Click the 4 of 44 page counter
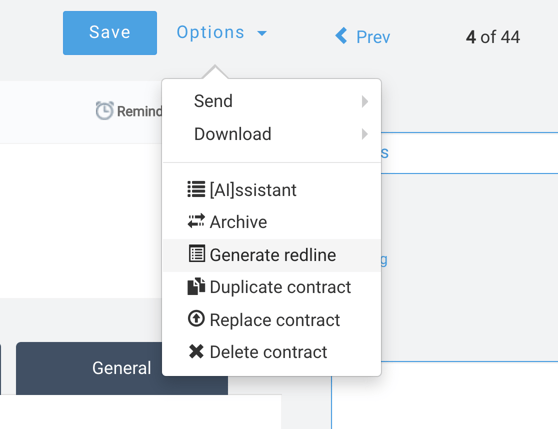The width and height of the screenshot is (558, 429). (x=493, y=37)
